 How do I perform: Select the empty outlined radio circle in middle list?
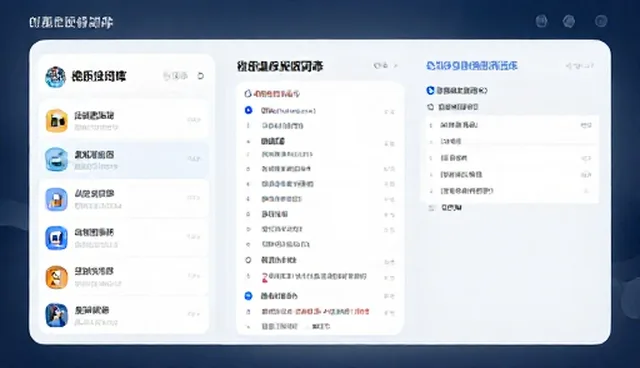click(x=248, y=260)
